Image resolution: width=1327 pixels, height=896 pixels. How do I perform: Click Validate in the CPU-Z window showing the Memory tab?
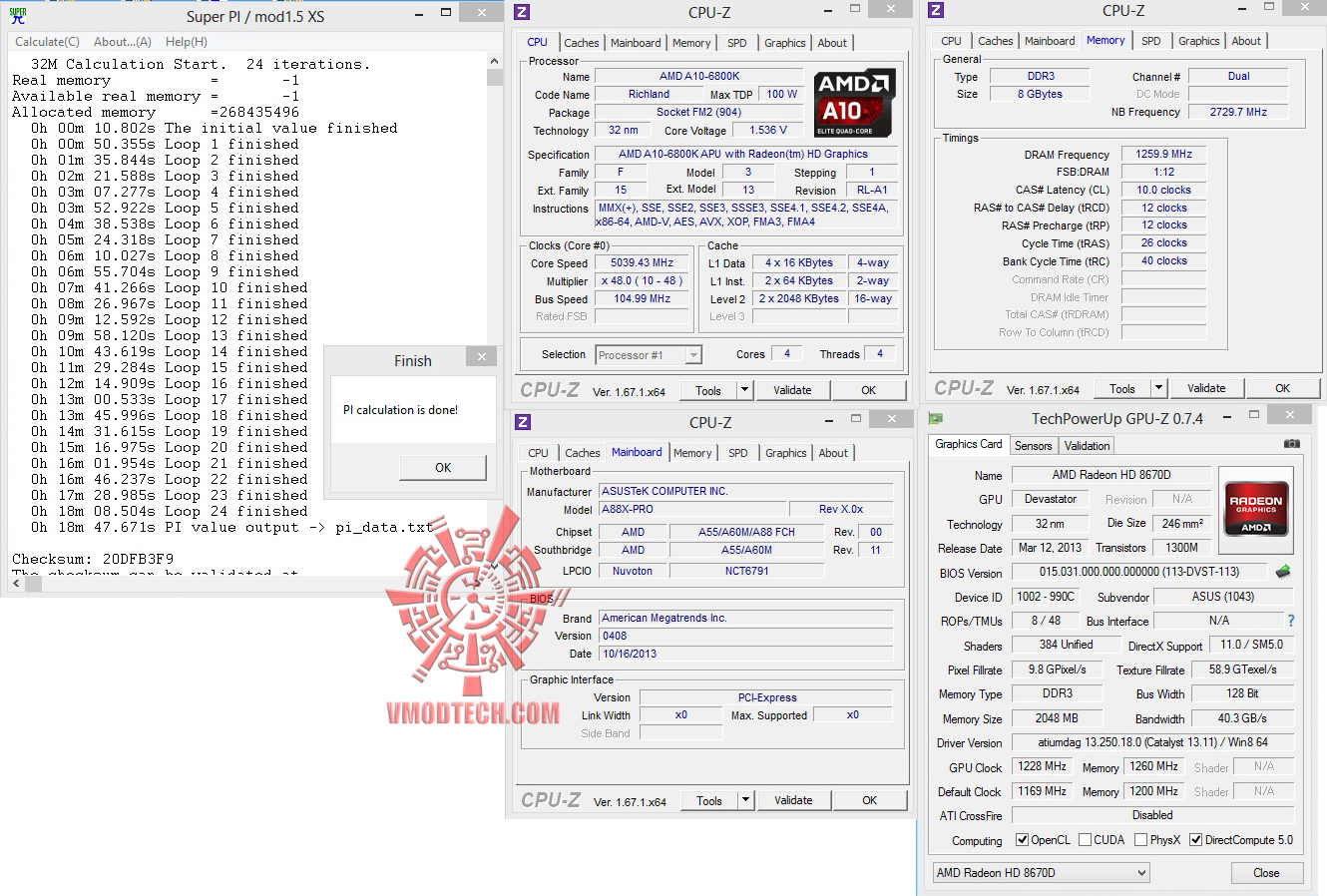[1206, 388]
